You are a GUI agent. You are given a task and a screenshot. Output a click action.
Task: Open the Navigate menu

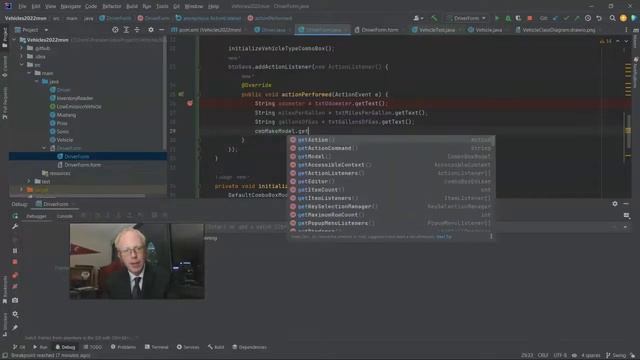pyautogui.click(x=71, y=6)
